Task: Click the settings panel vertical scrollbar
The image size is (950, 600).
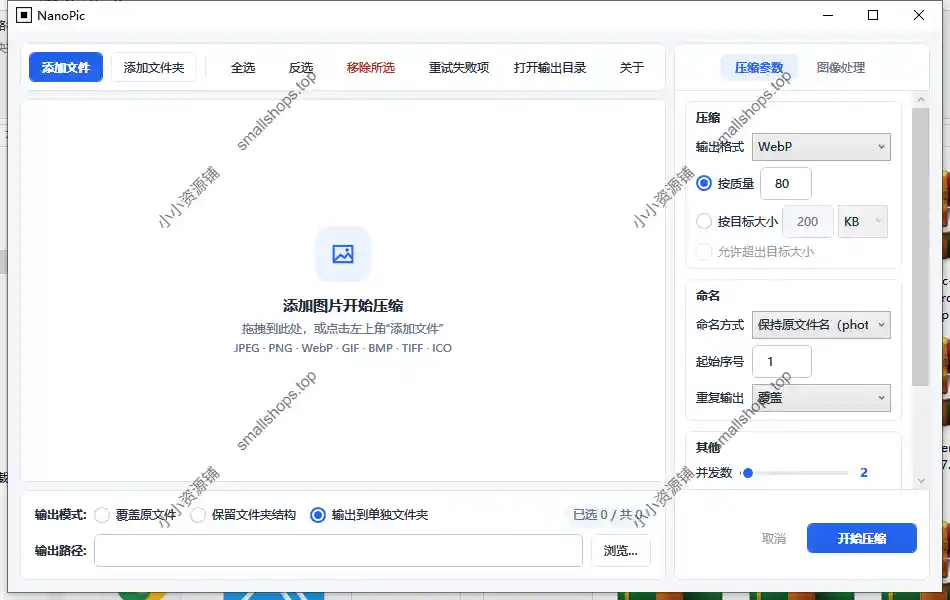Action: click(x=920, y=247)
